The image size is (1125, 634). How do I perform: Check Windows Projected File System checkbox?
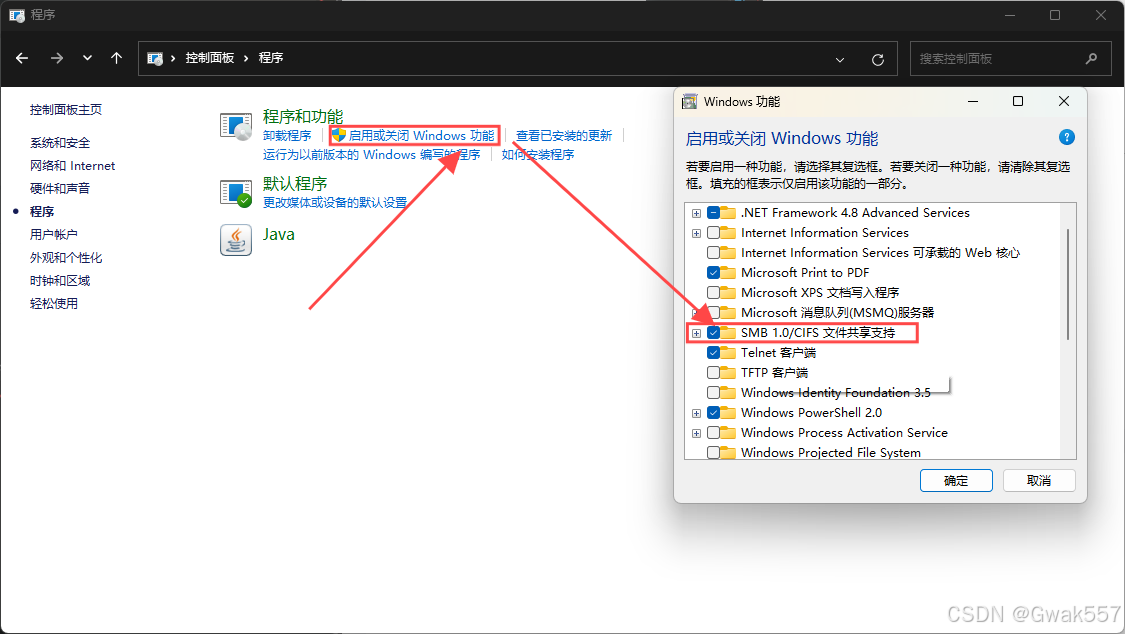pos(713,453)
